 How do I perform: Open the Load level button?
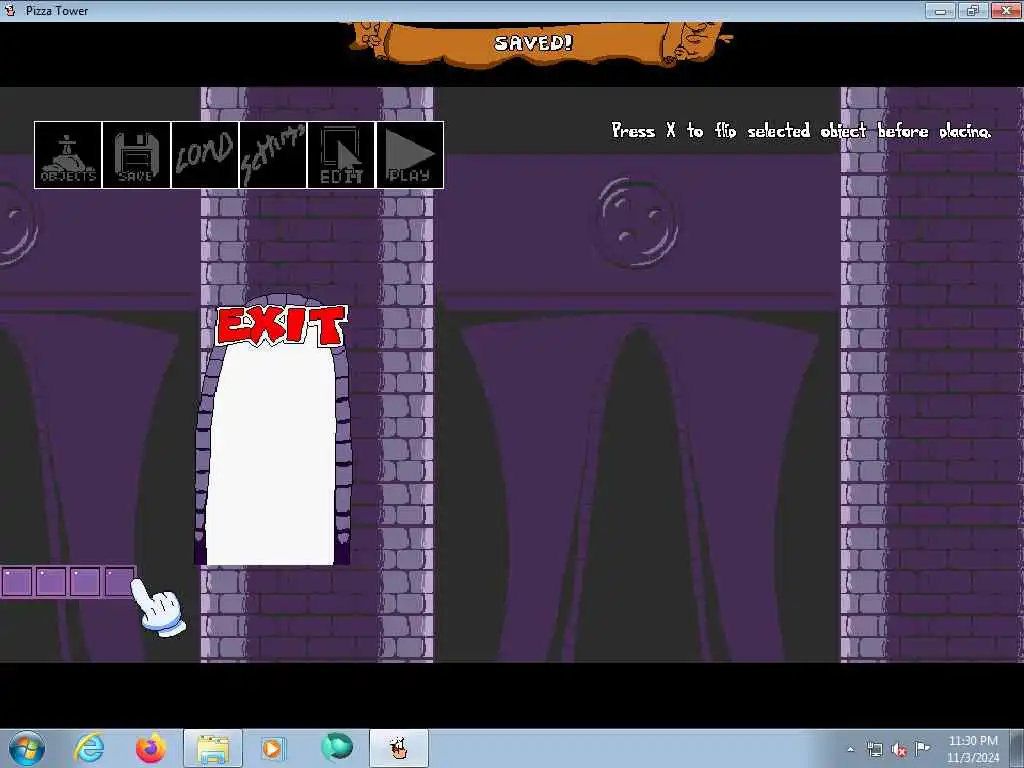coord(205,155)
